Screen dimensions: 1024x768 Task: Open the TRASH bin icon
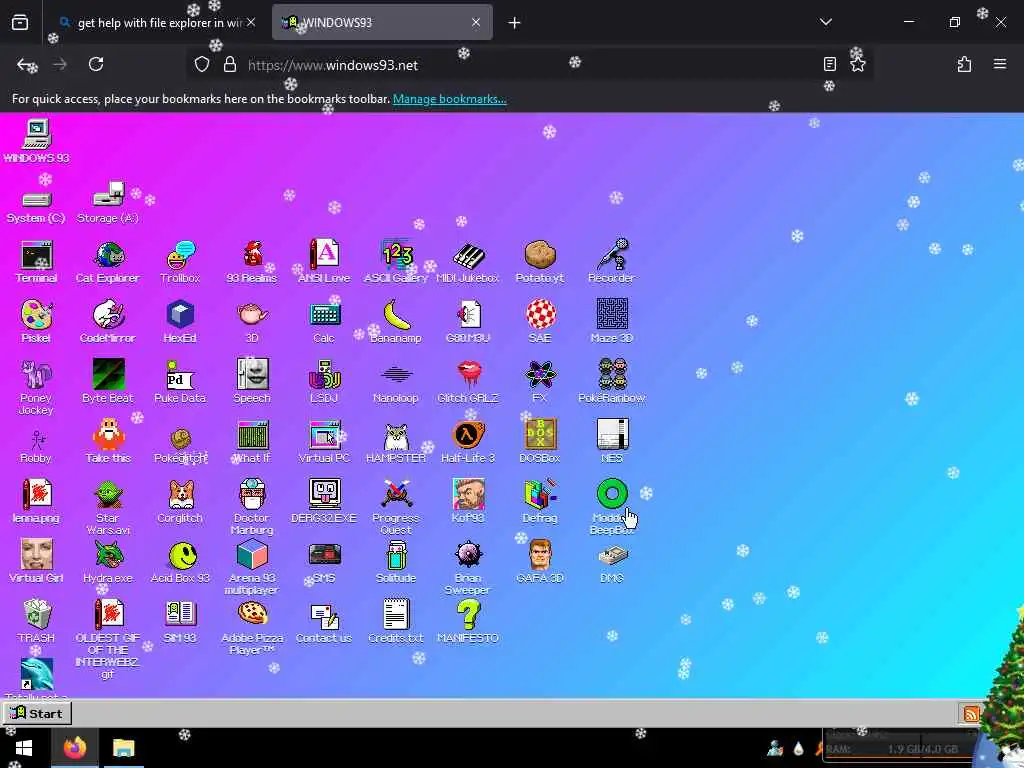pyautogui.click(x=37, y=622)
